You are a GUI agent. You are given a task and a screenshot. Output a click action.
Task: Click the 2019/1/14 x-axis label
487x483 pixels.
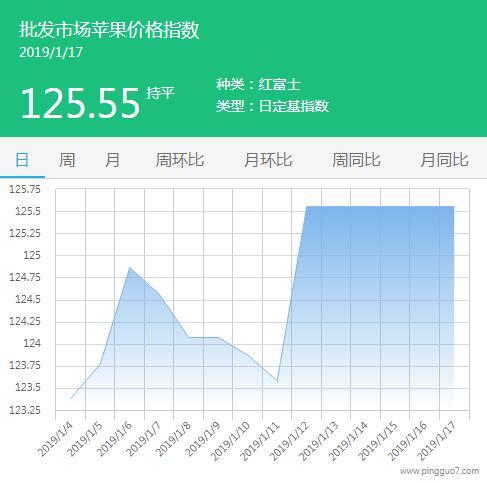[x=348, y=441]
